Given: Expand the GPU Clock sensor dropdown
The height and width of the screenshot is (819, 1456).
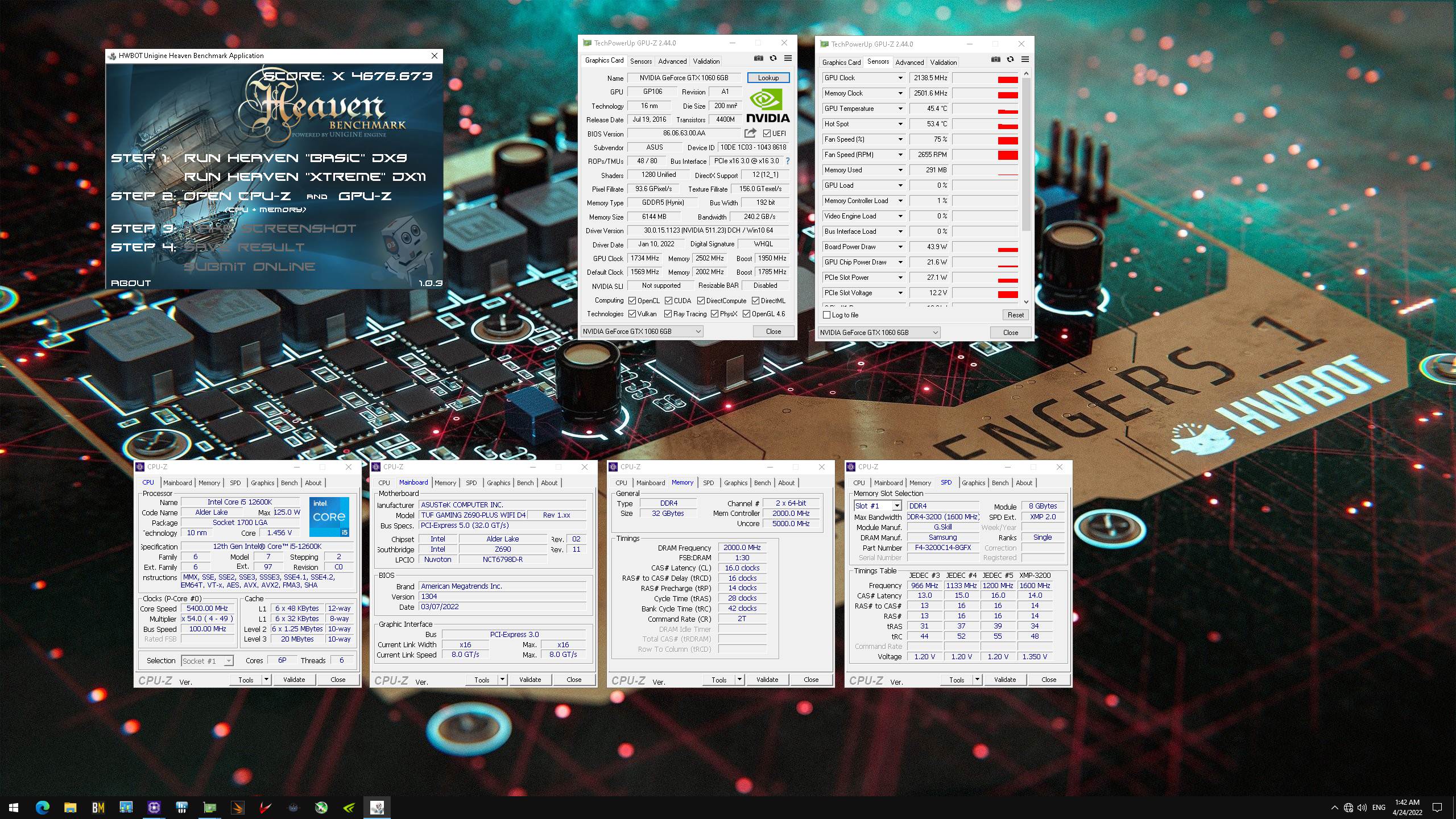Looking at the screenshot, I should (x=900, y=78).
